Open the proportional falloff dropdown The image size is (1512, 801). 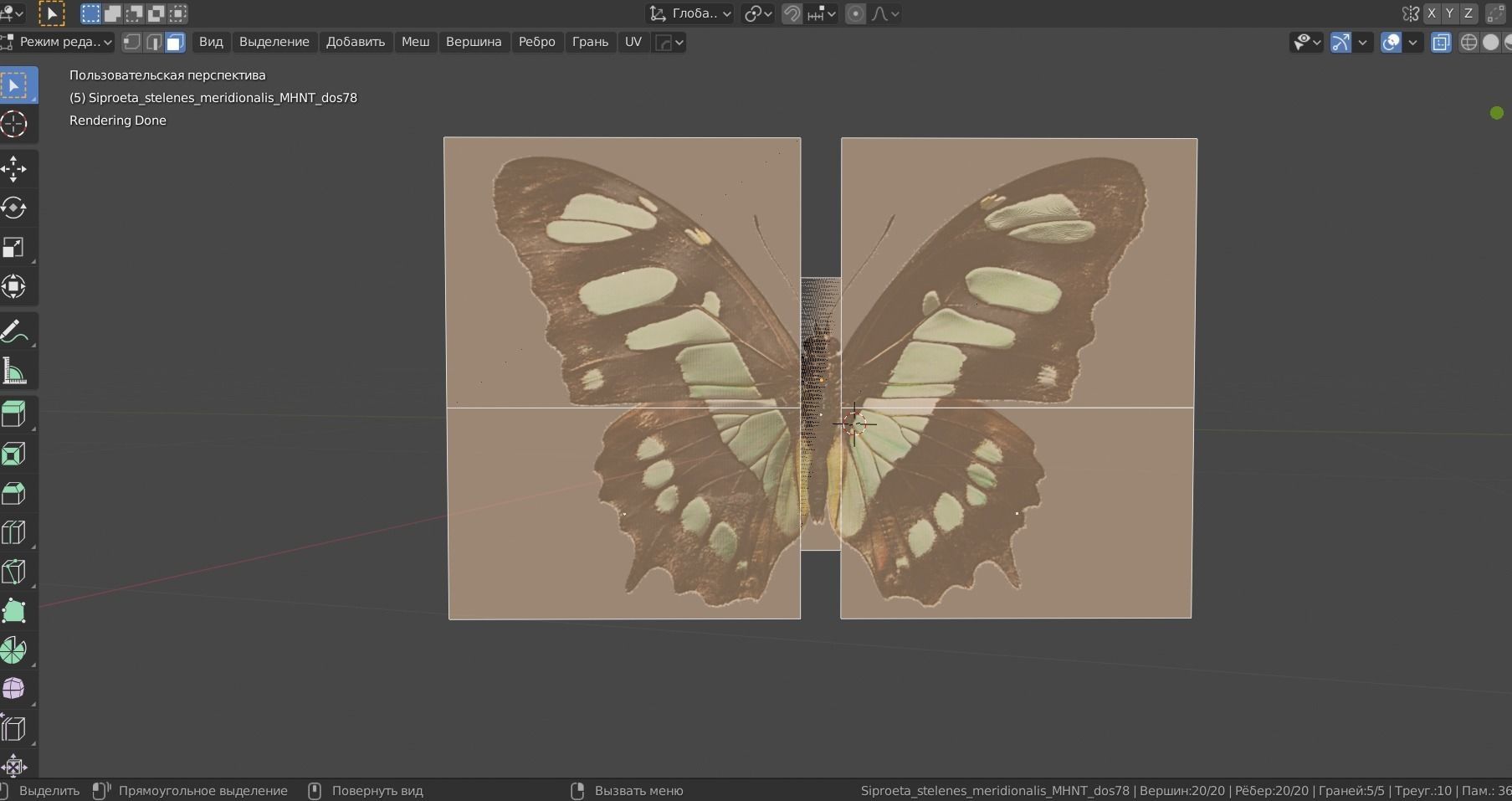point(885,13)
